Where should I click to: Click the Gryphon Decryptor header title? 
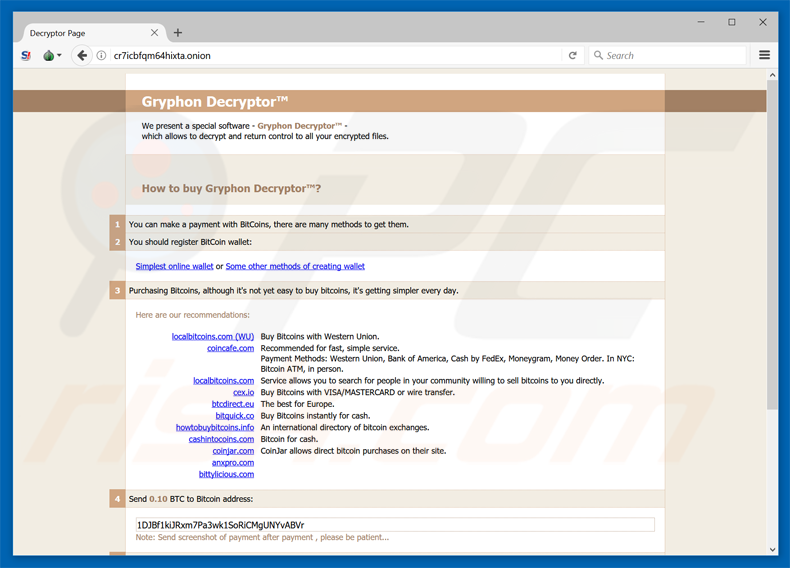215,101
